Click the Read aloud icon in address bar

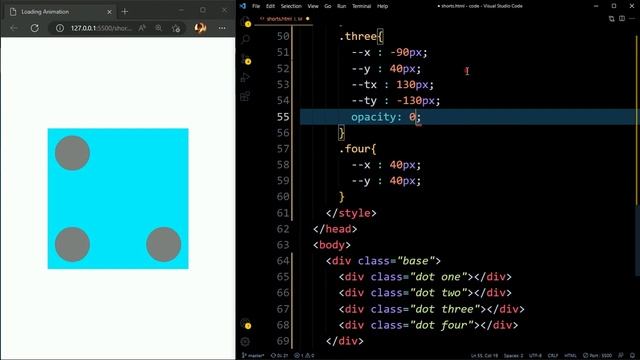pos(142,28)
